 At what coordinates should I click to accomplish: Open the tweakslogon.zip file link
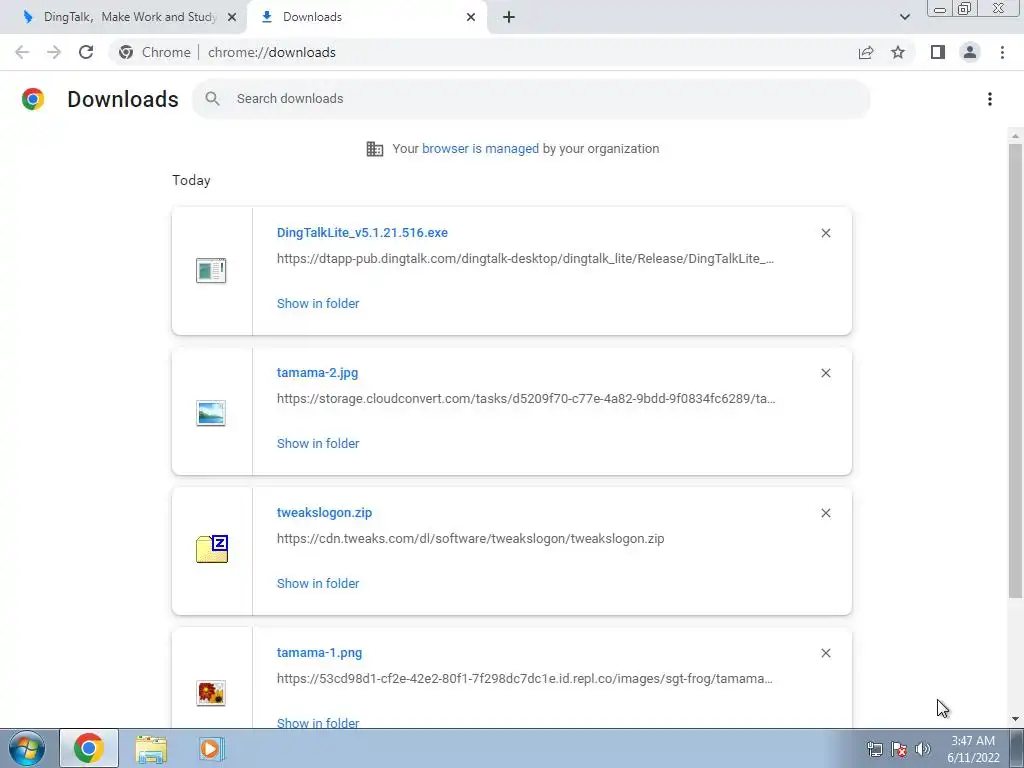(325, 513)
